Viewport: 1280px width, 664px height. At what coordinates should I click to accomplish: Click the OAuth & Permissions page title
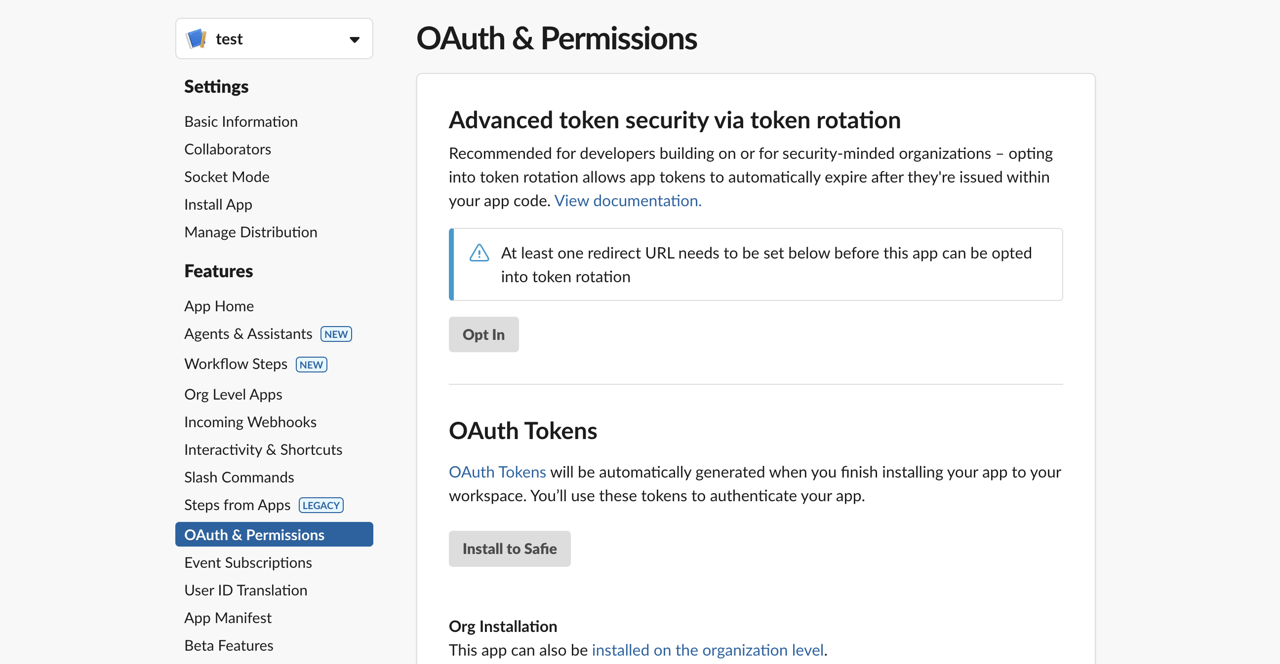coord(557,38)
